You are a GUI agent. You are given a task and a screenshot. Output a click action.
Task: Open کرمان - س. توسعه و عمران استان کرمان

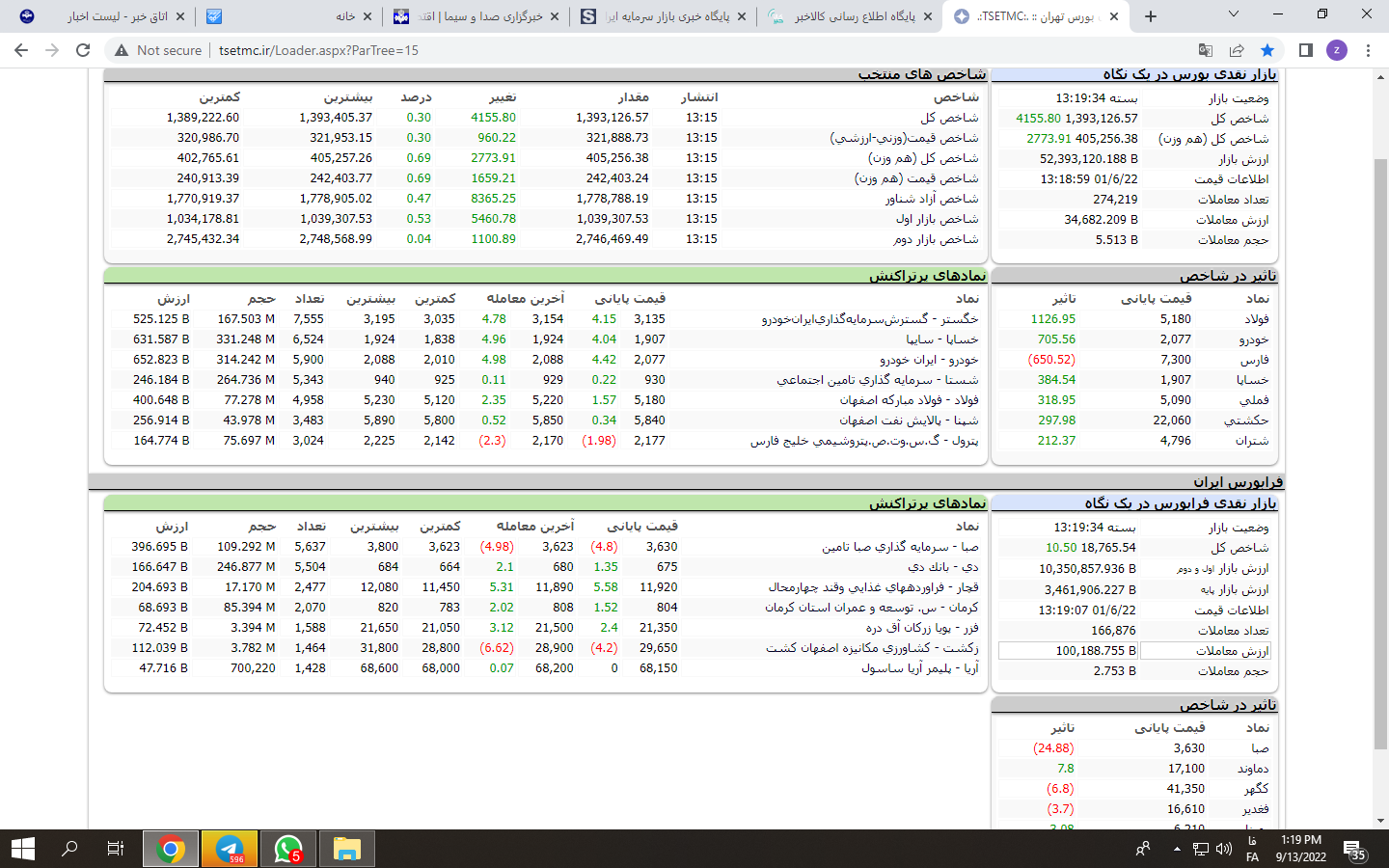[872, 608]
